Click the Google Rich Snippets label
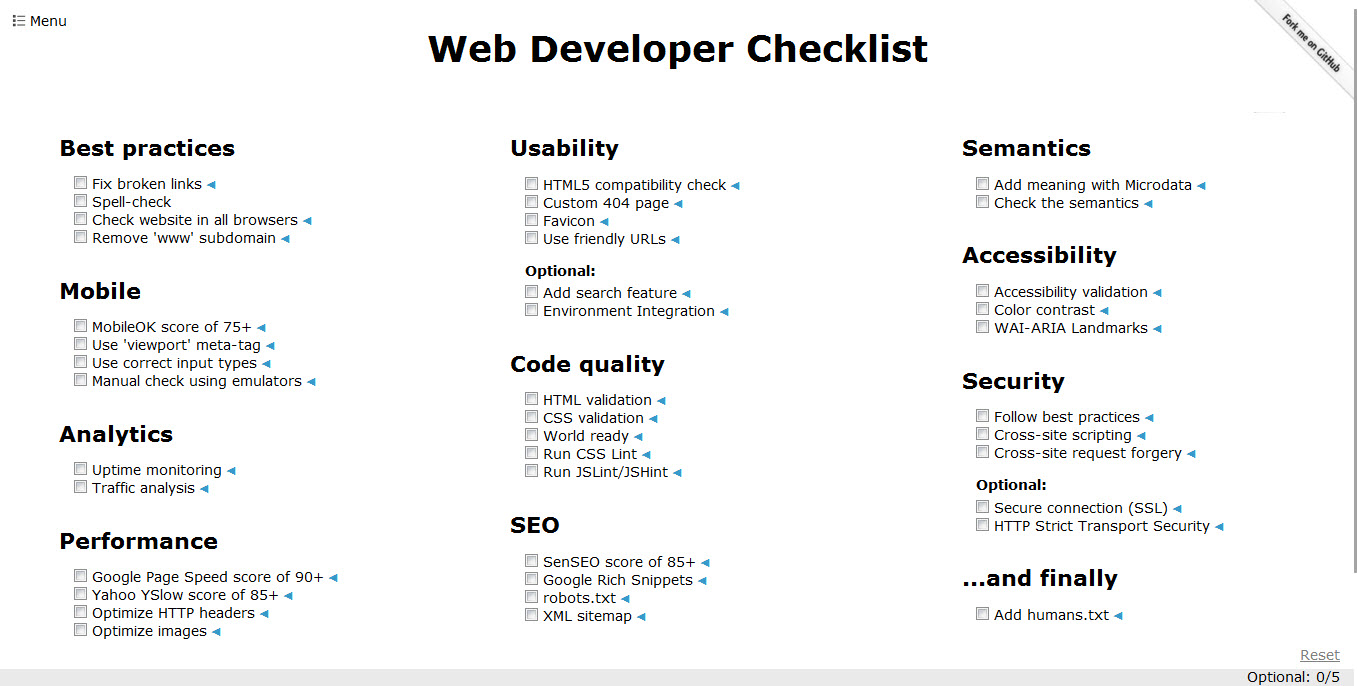Viewport: 1357px width, 686px height. coord(617,580)
